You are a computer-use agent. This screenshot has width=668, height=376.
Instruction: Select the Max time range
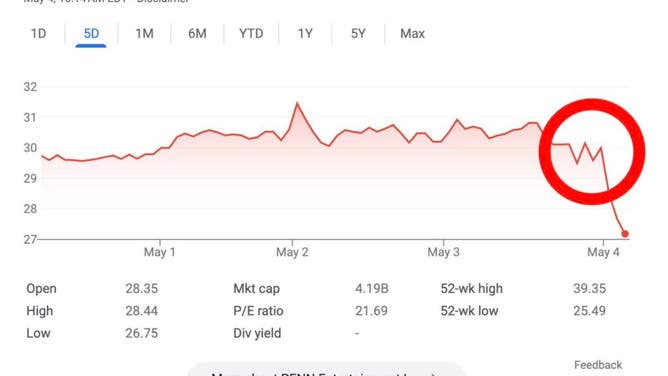point(412,34)
